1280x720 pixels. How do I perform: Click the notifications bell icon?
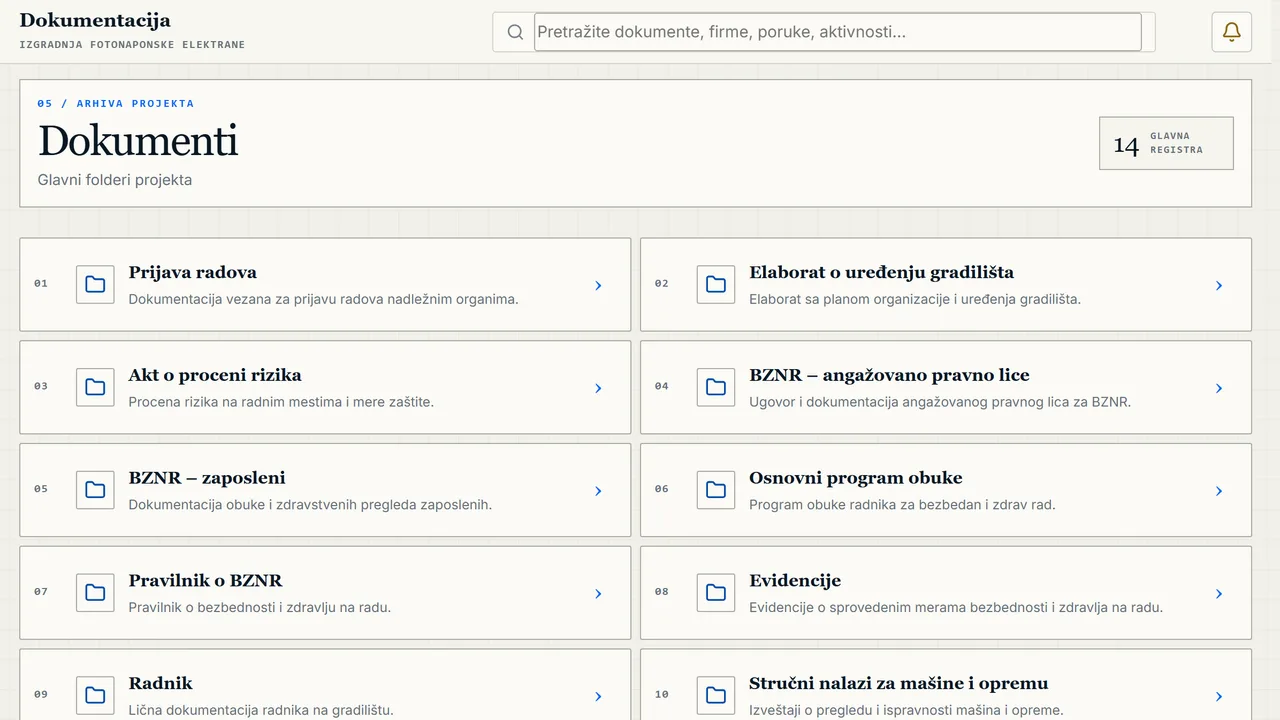1231,32
